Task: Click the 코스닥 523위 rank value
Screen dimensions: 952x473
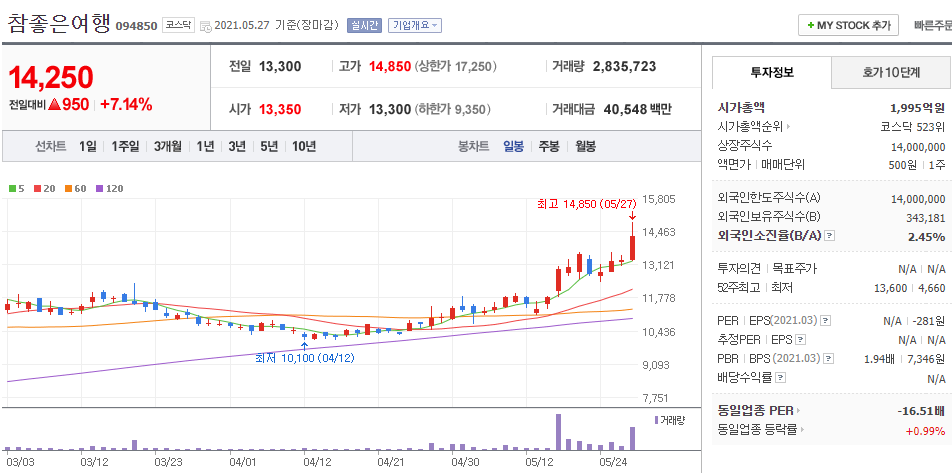Action: pos(913,127)
